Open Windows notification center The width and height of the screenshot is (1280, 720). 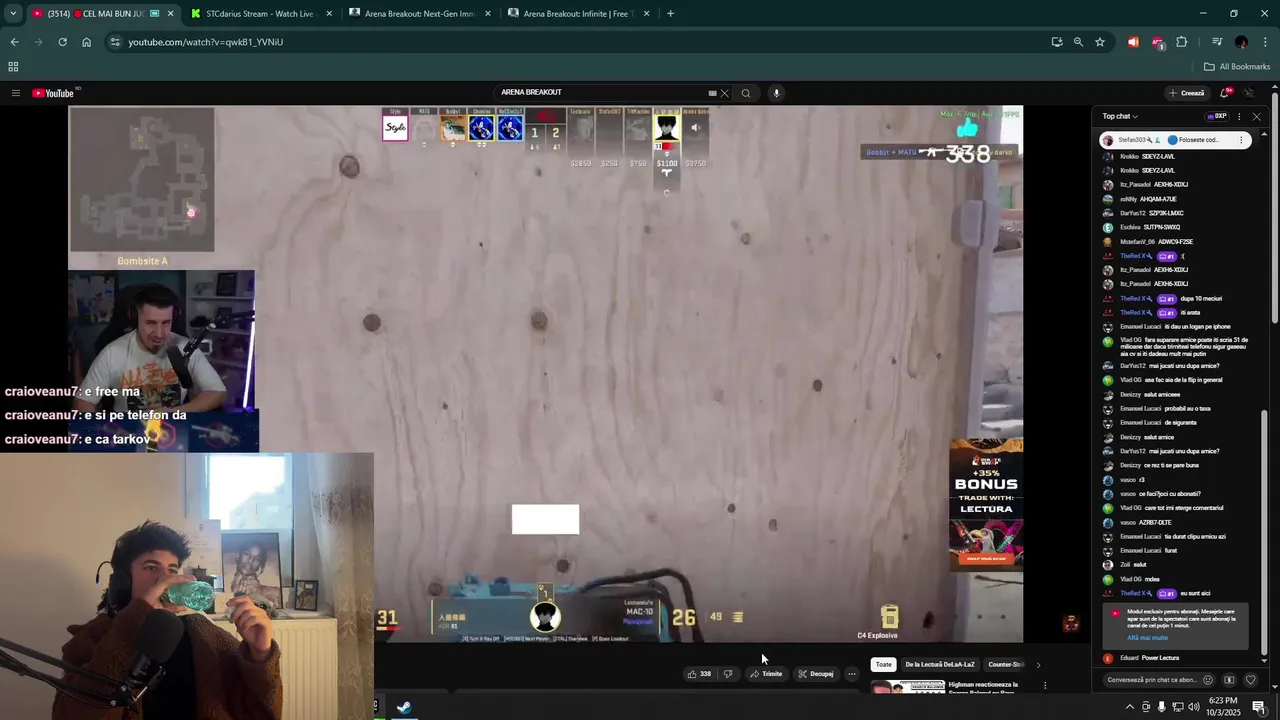tap(1259, 707)
